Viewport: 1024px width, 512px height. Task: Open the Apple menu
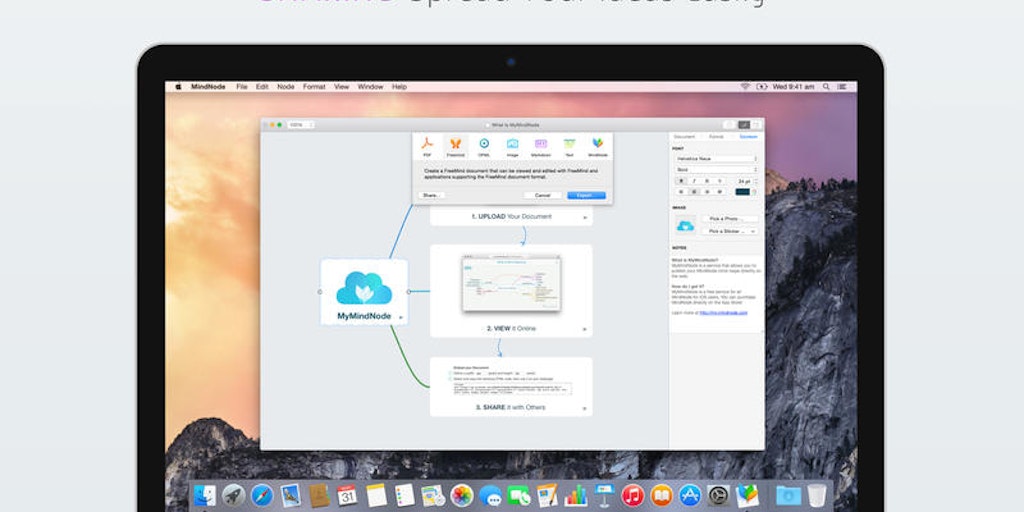point(178,86)
